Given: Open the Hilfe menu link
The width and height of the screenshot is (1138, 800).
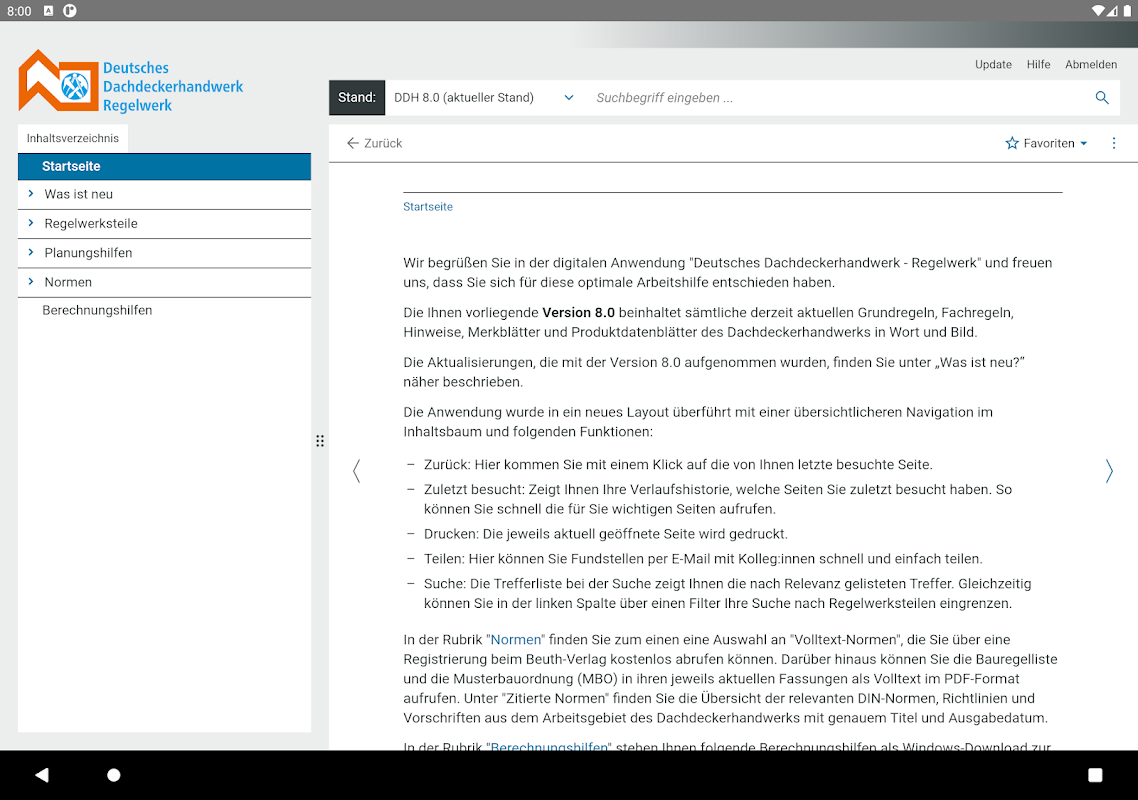Looking at the screenshot, I should coord(1038,65).
